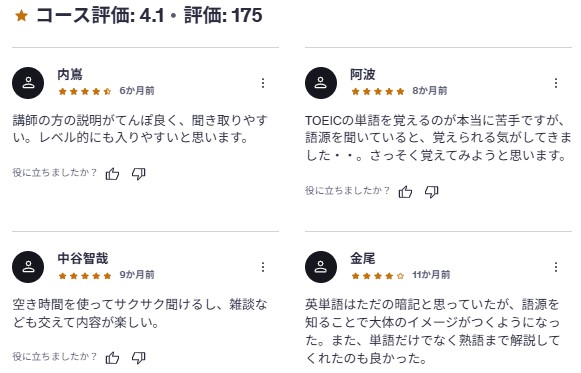Click thumbs up on 内嶌's review

coord(112,174)
